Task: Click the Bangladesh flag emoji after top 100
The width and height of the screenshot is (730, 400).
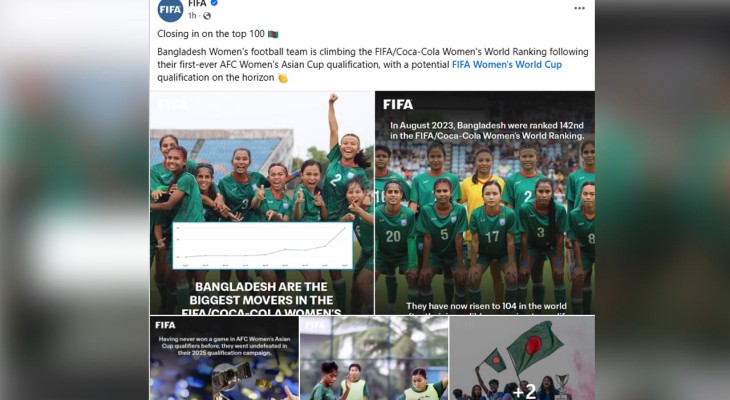Action: pyautogui.click(x=273, y=34)
